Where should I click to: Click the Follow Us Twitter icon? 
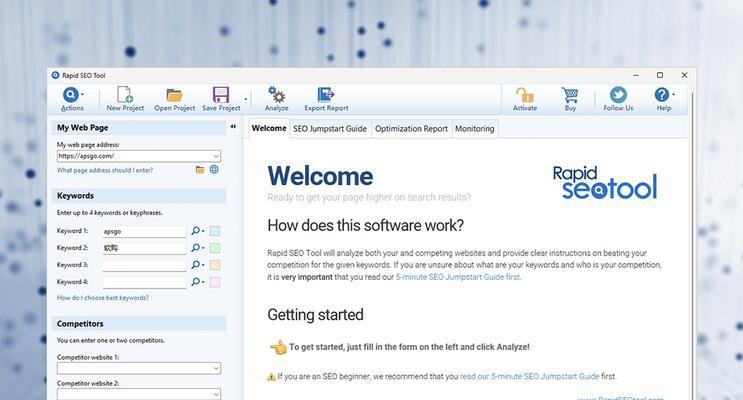pos(618,95)
